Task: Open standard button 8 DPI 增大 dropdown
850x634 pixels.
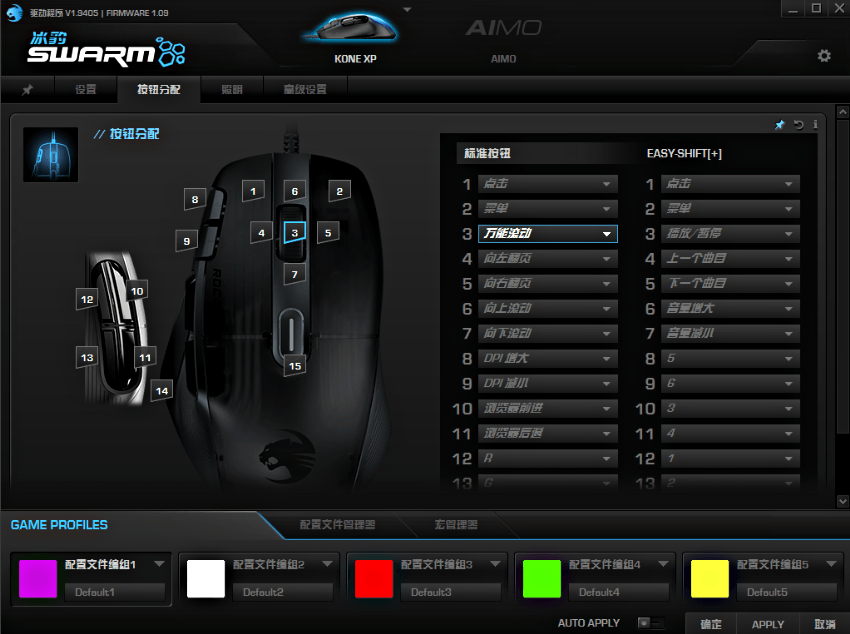Action: pos(548,358)
